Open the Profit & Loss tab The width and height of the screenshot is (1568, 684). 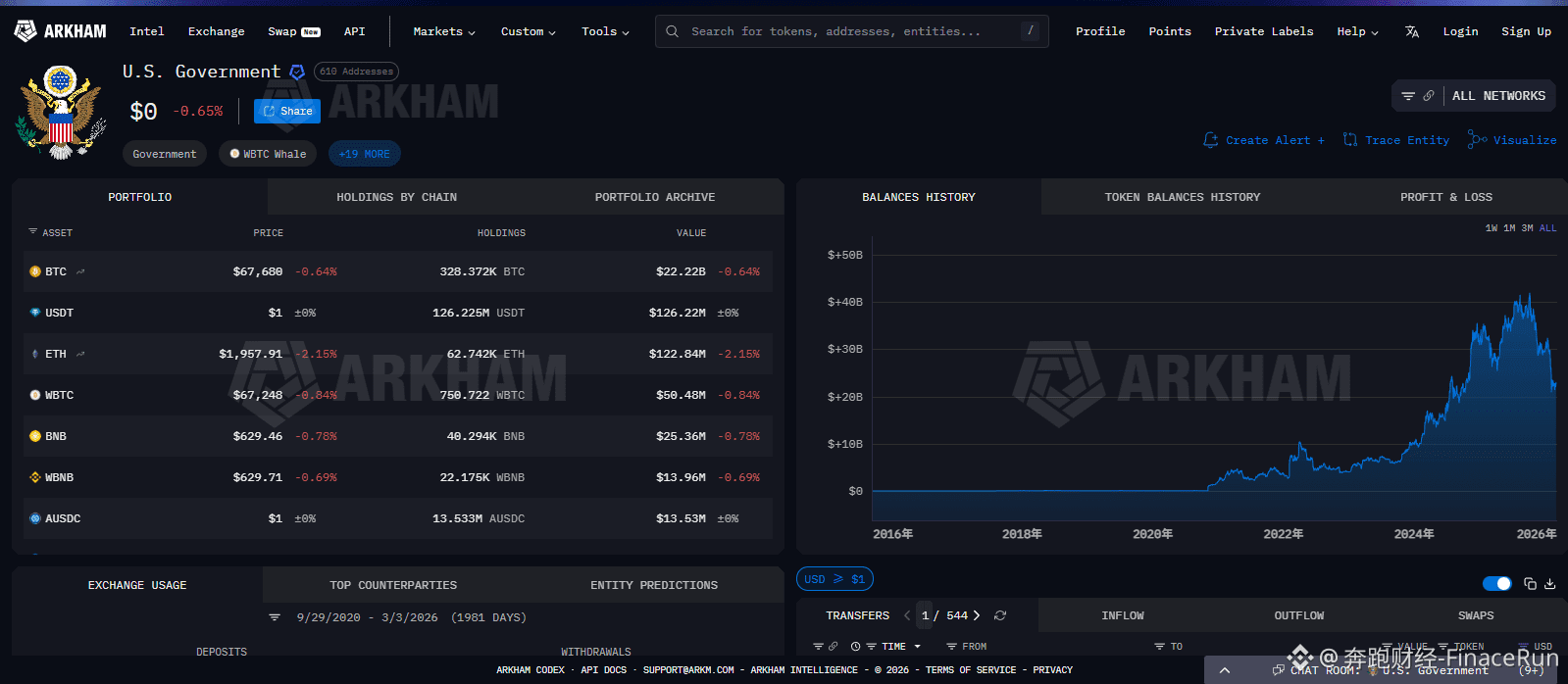click(x=1445, y=197)
